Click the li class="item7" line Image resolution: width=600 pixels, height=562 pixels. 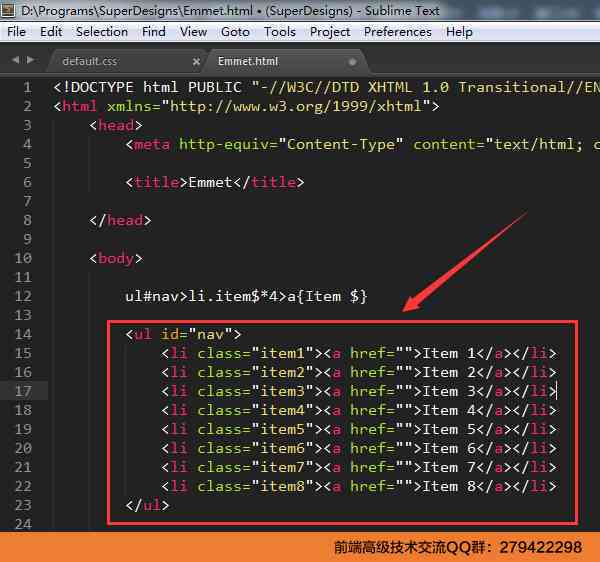tap(359, 467)
